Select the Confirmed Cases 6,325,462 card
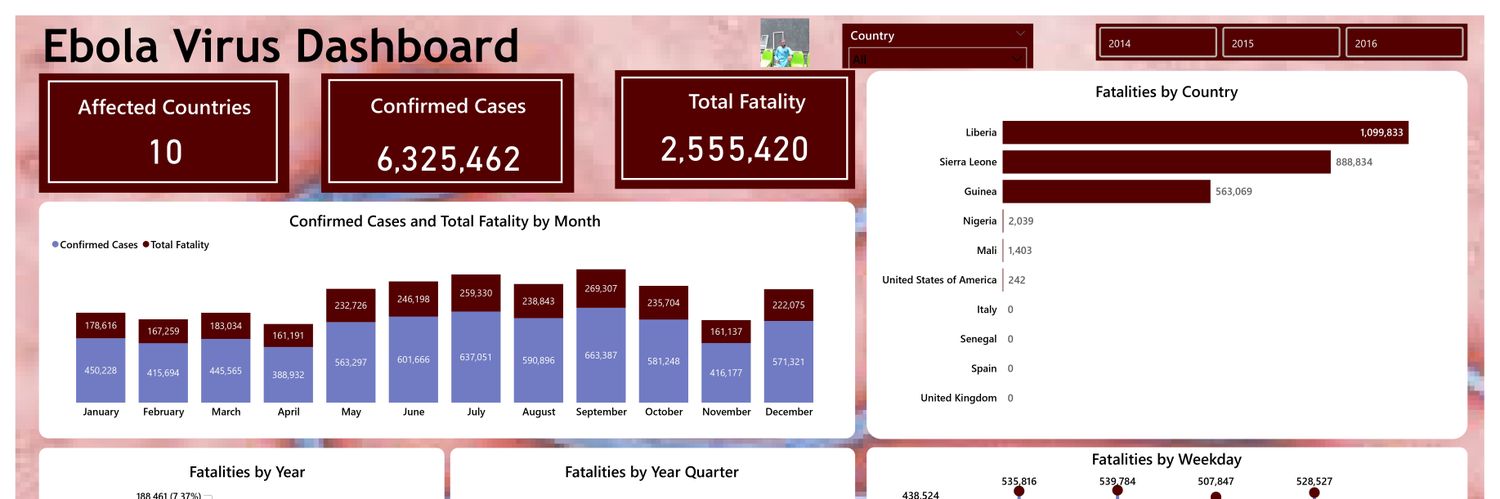 click(x=448, y=131)
